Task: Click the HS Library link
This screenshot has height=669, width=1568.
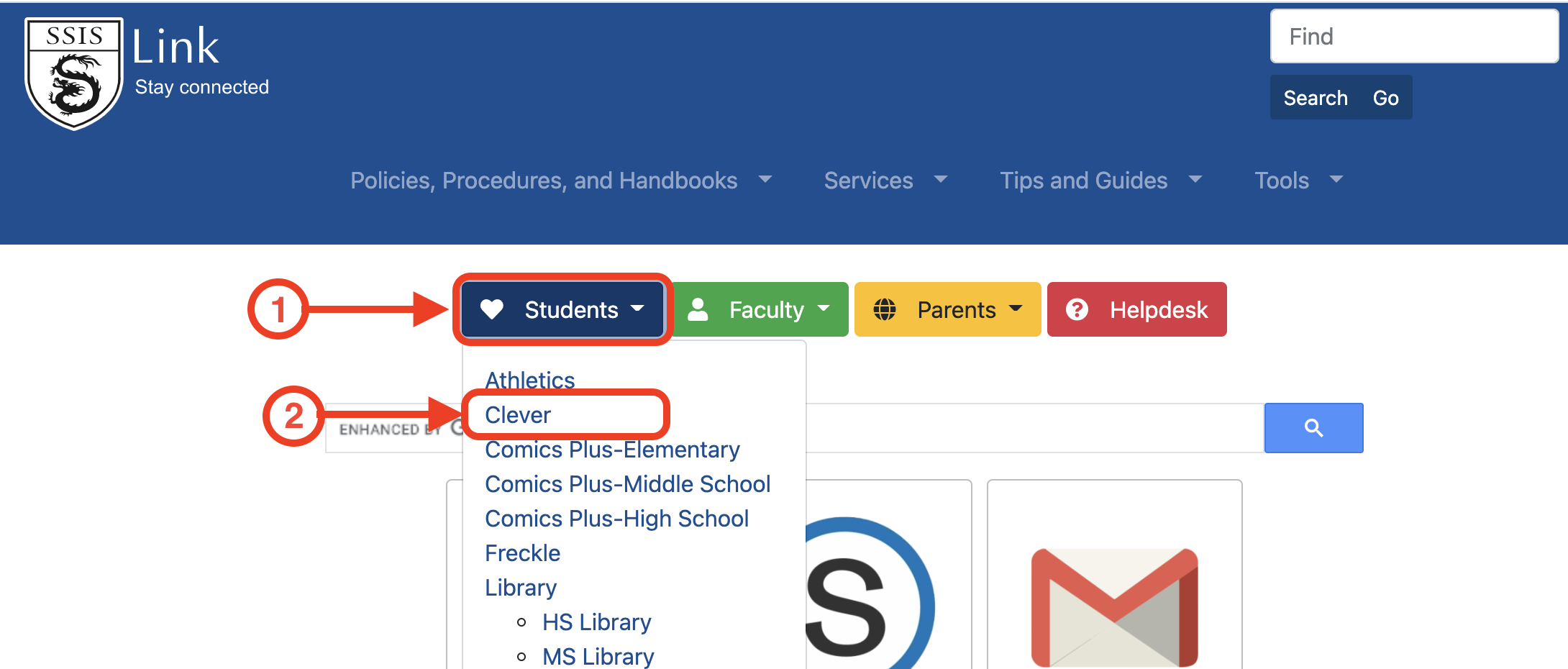Action: [x=596, y=622]
